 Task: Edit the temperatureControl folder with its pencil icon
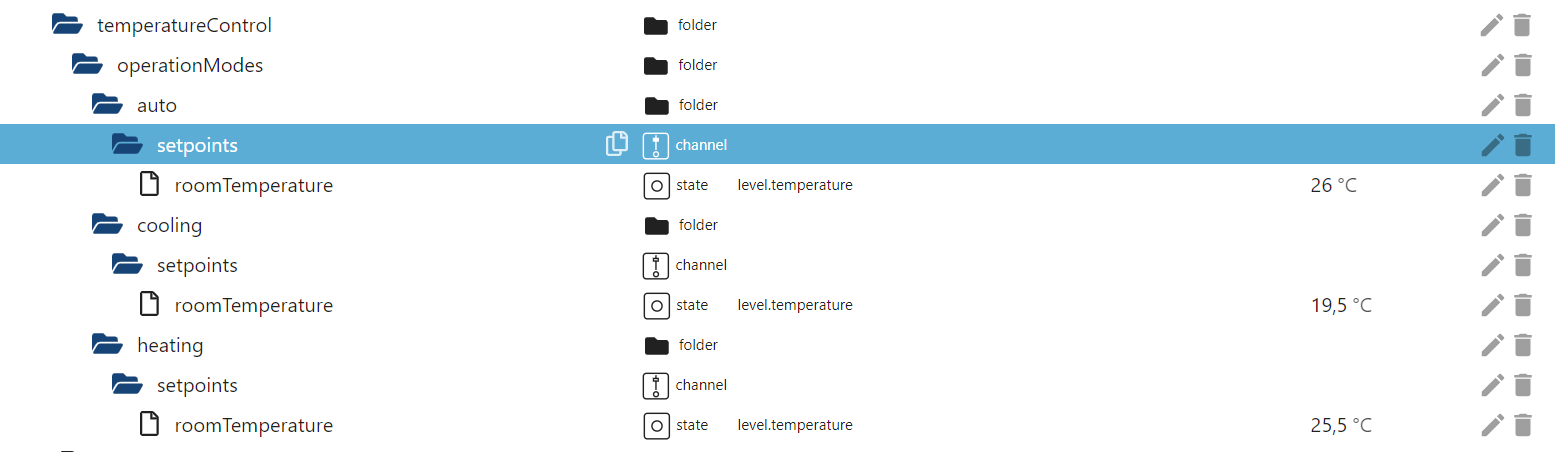click(1492, 25)
